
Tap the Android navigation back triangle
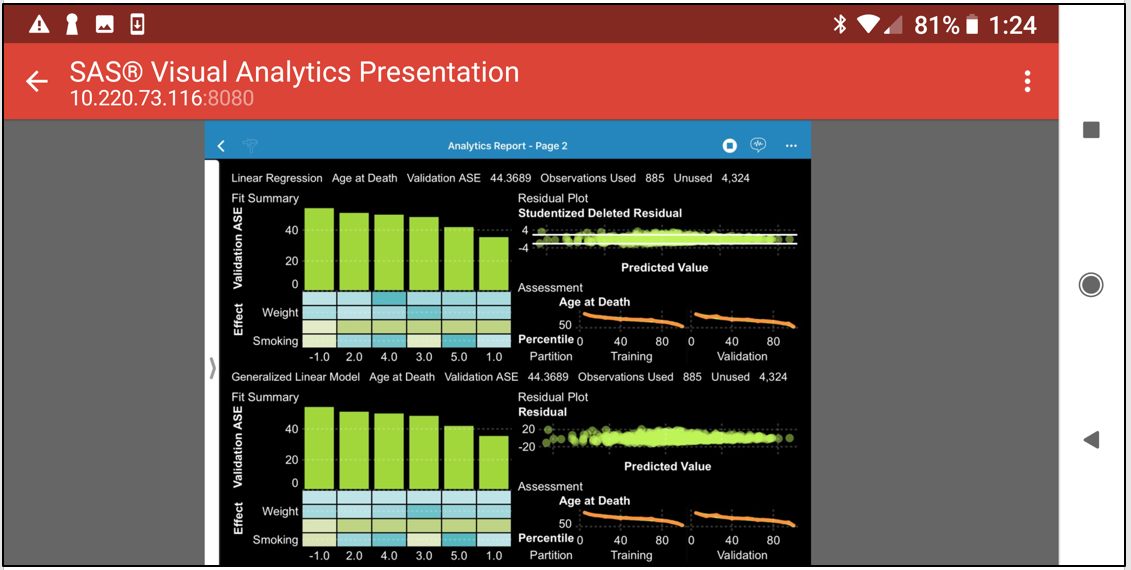1091,439
